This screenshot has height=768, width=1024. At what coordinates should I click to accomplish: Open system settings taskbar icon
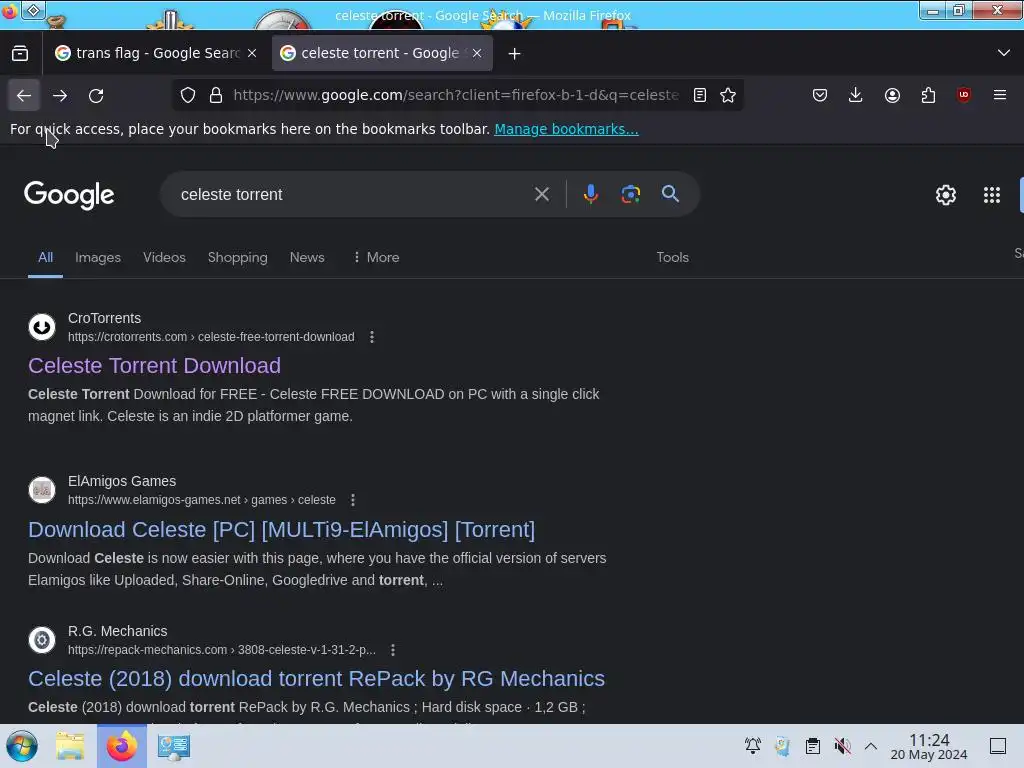pos(174,746)
